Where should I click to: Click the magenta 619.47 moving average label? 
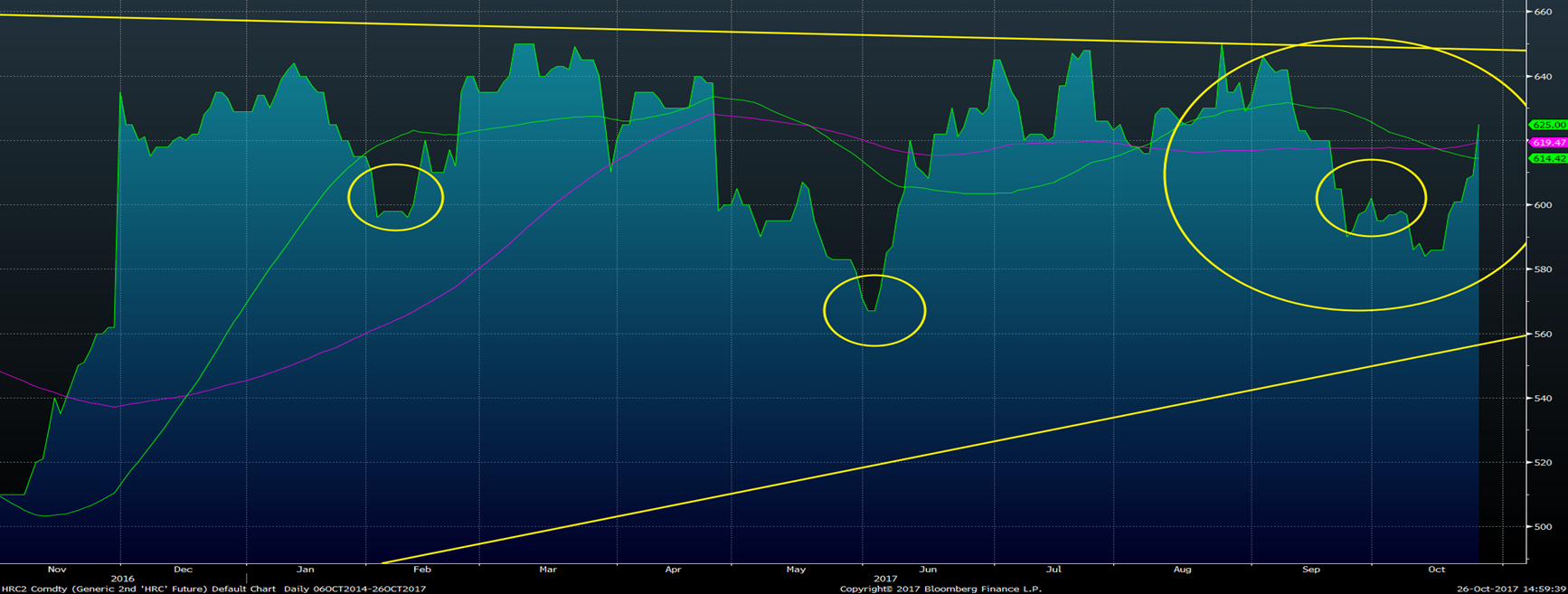(1548, 143)
